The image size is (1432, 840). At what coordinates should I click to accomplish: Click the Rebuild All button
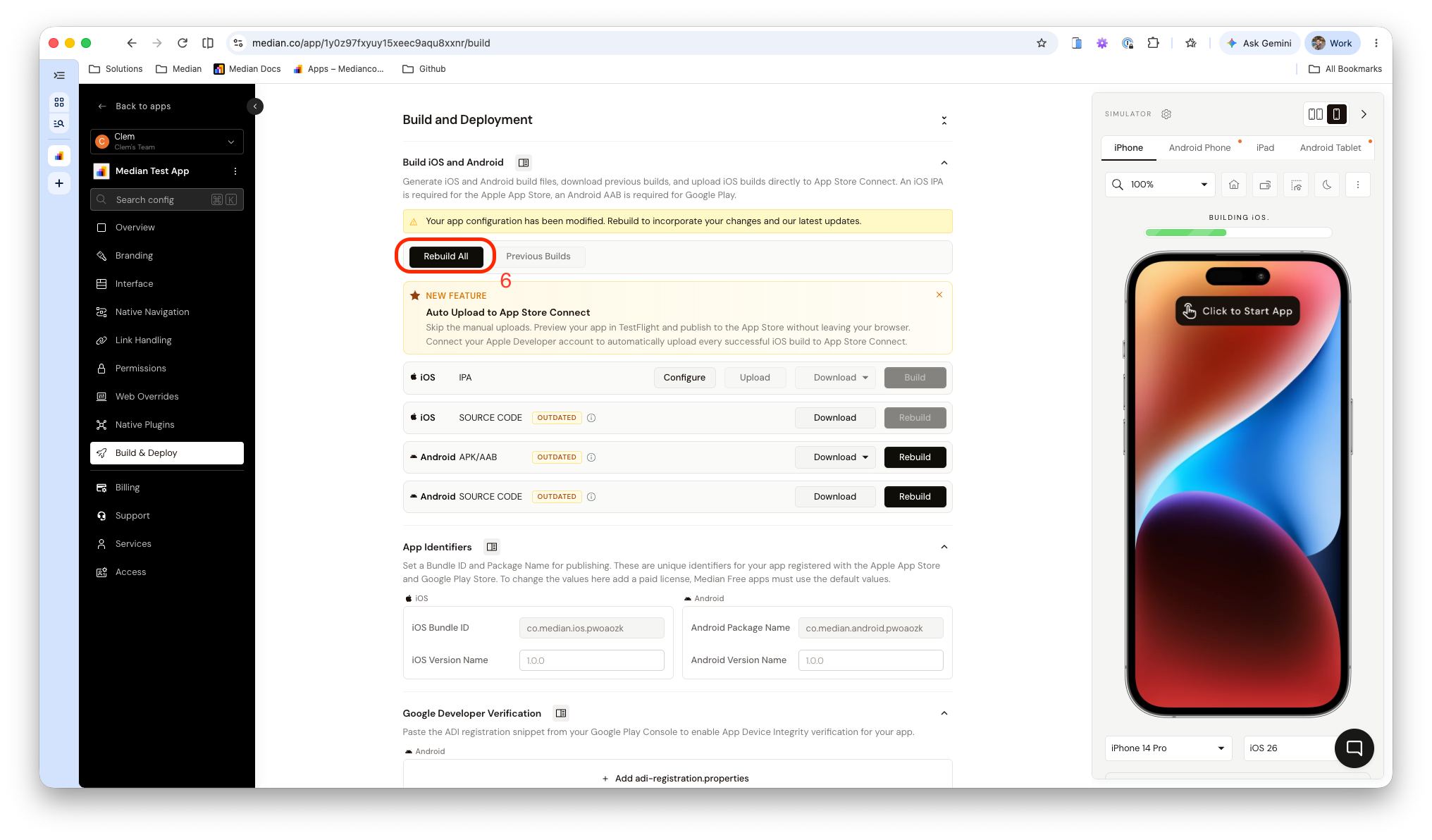point(445,257)
